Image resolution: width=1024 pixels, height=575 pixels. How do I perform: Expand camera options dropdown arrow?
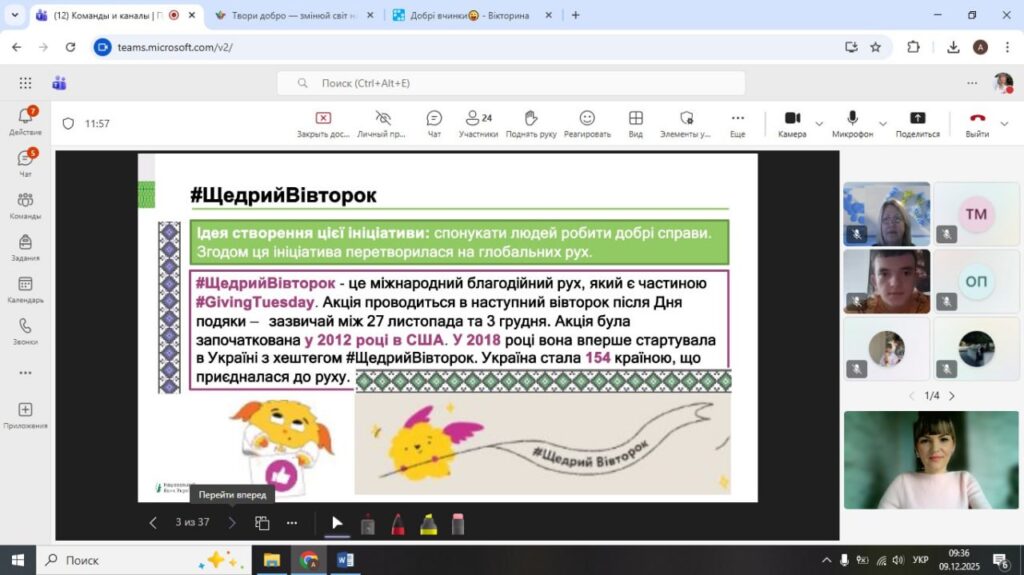coord(819,124)
